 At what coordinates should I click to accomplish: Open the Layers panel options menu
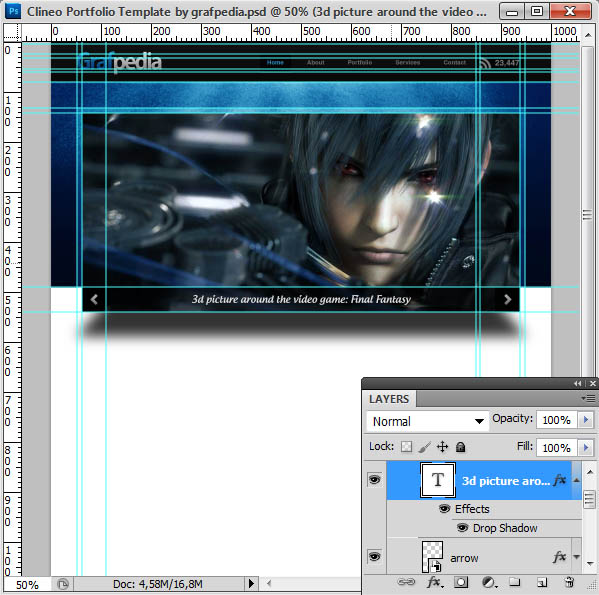589,399
